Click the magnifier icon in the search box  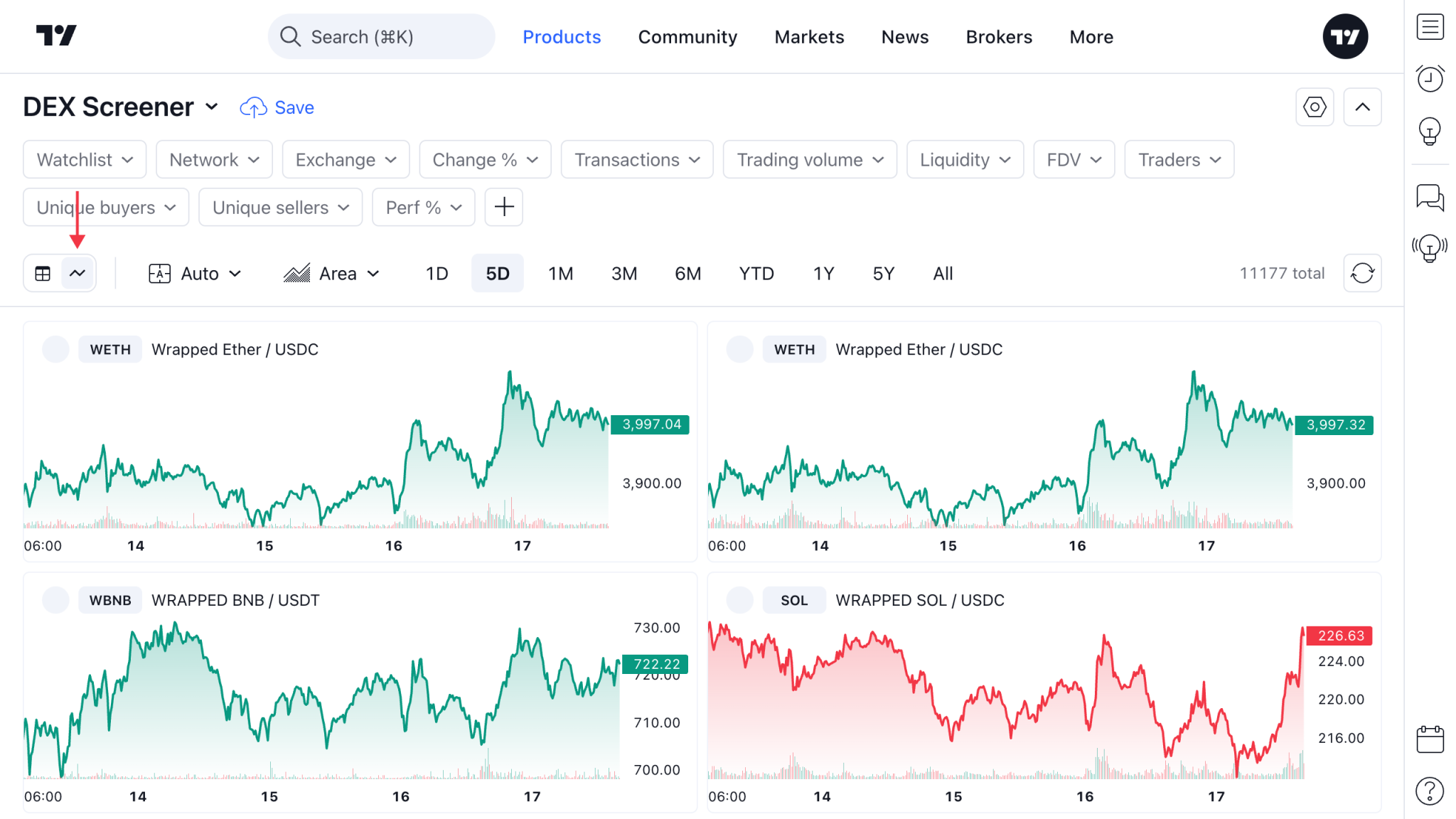[x=290, y=36]
